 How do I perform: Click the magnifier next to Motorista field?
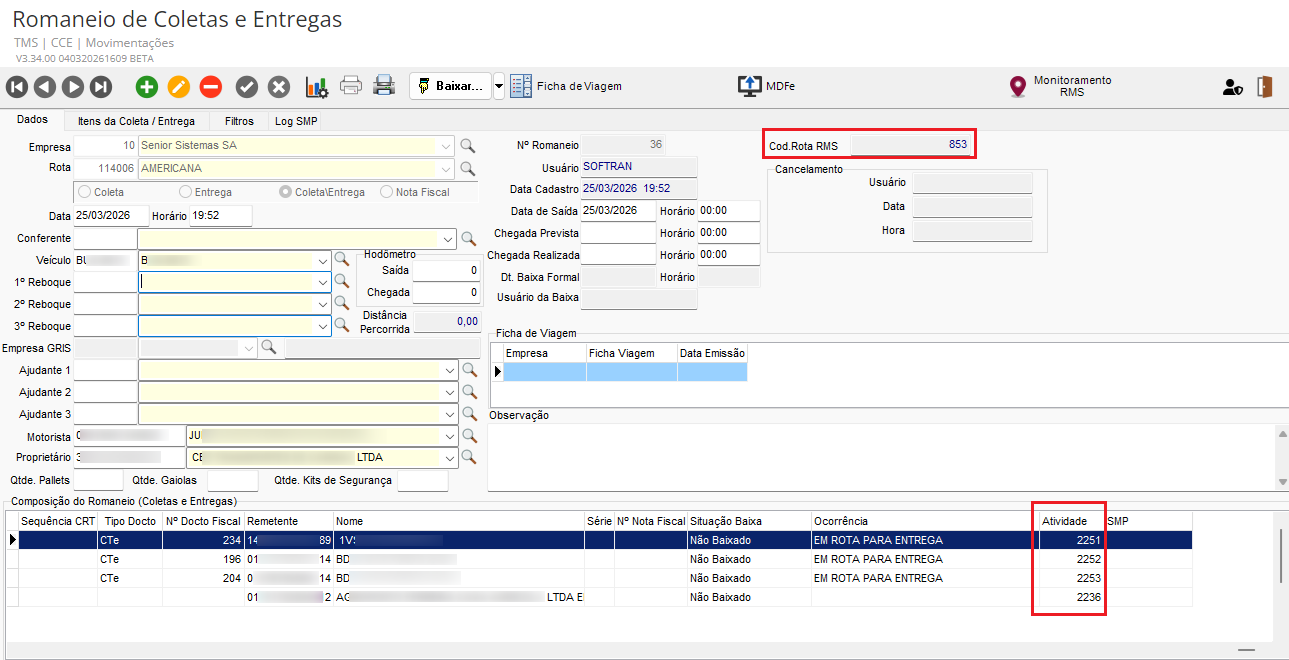(468, 436)
